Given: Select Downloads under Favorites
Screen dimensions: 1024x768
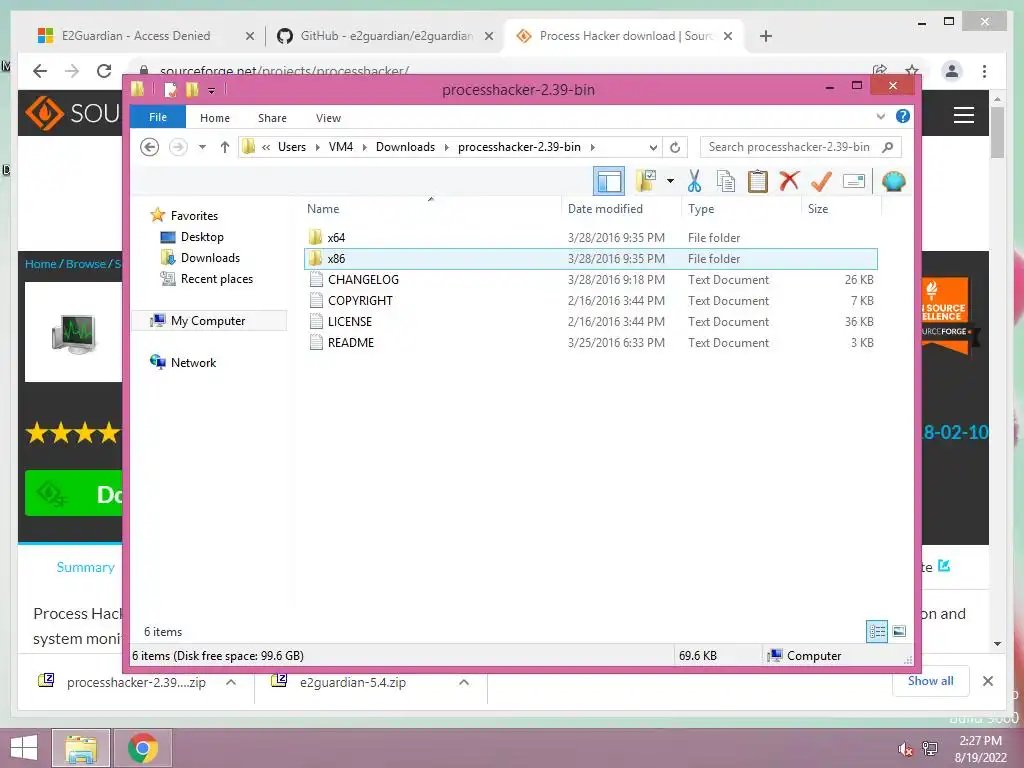Looking at the screenshot, I should point(210,258).
